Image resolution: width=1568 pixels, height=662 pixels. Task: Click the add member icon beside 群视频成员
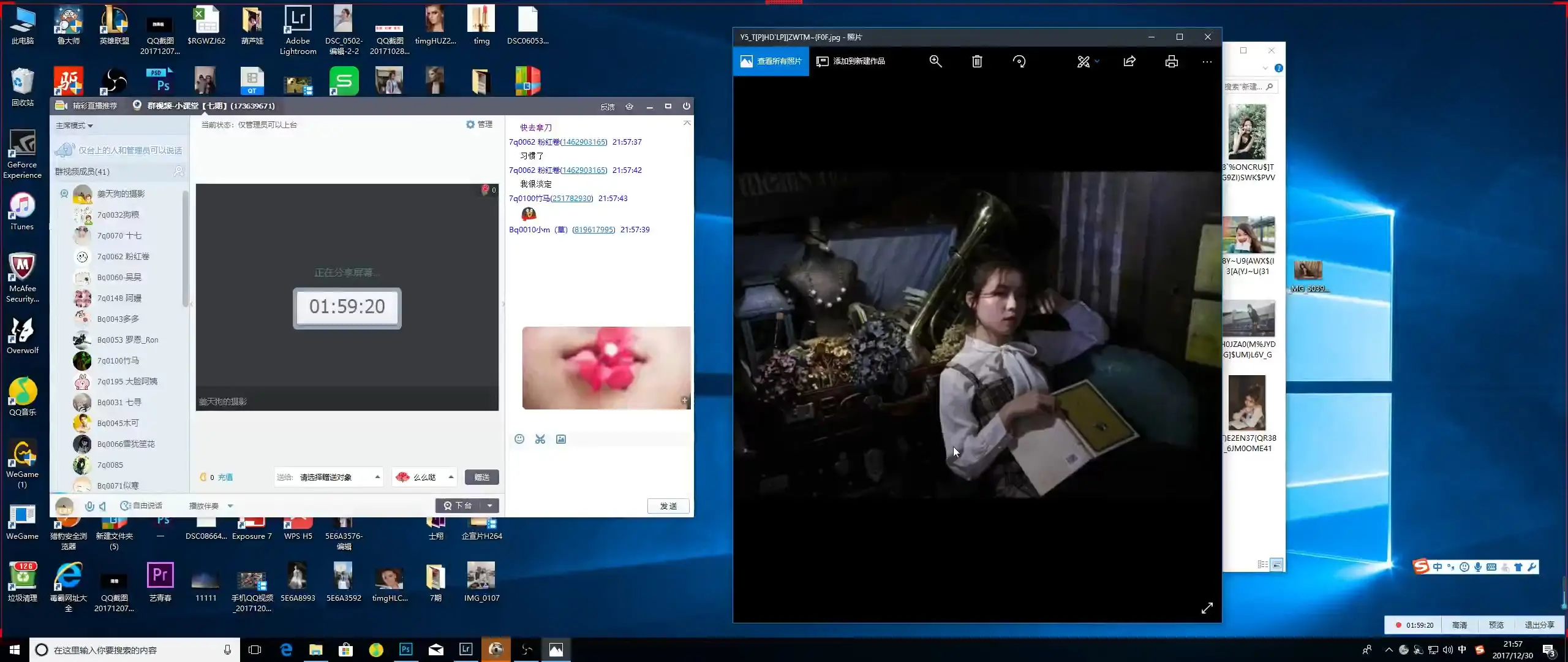(178, 172)
